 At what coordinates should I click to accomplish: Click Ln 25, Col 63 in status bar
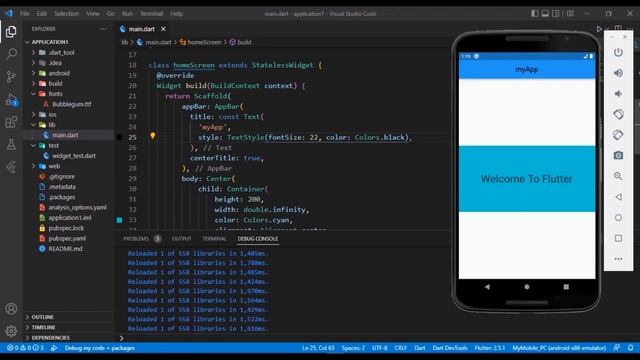pos(318,348)
